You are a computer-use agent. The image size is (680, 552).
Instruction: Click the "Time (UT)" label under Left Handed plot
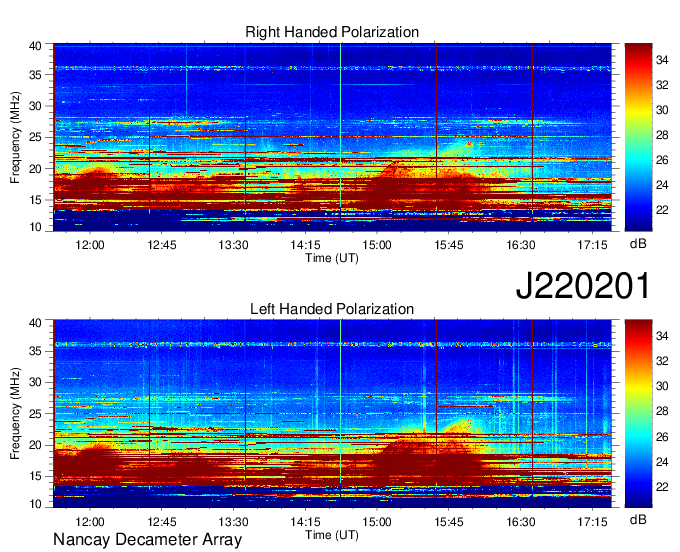(x=332, y=535)
